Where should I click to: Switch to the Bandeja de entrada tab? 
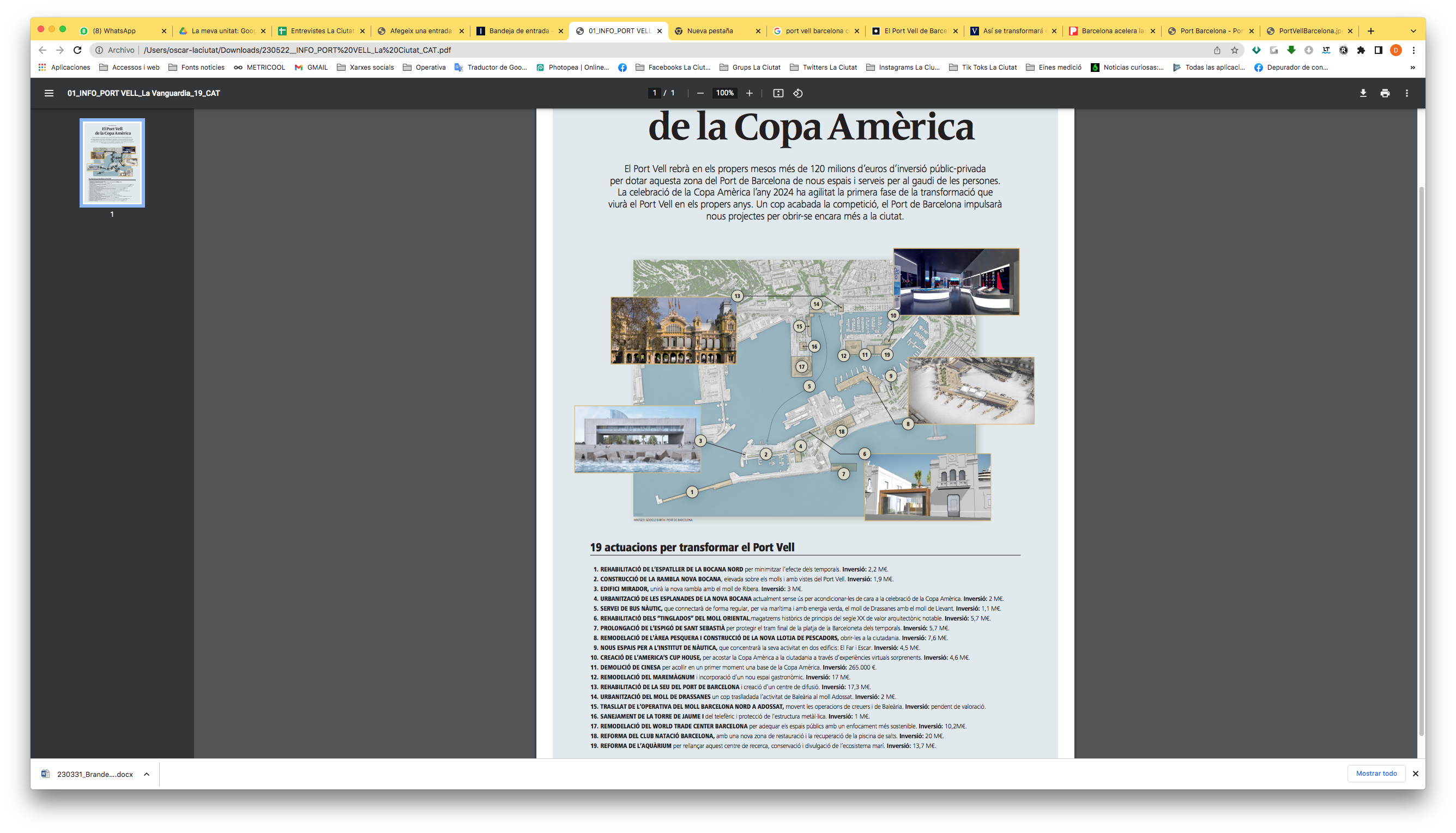(x=518, y=31)
